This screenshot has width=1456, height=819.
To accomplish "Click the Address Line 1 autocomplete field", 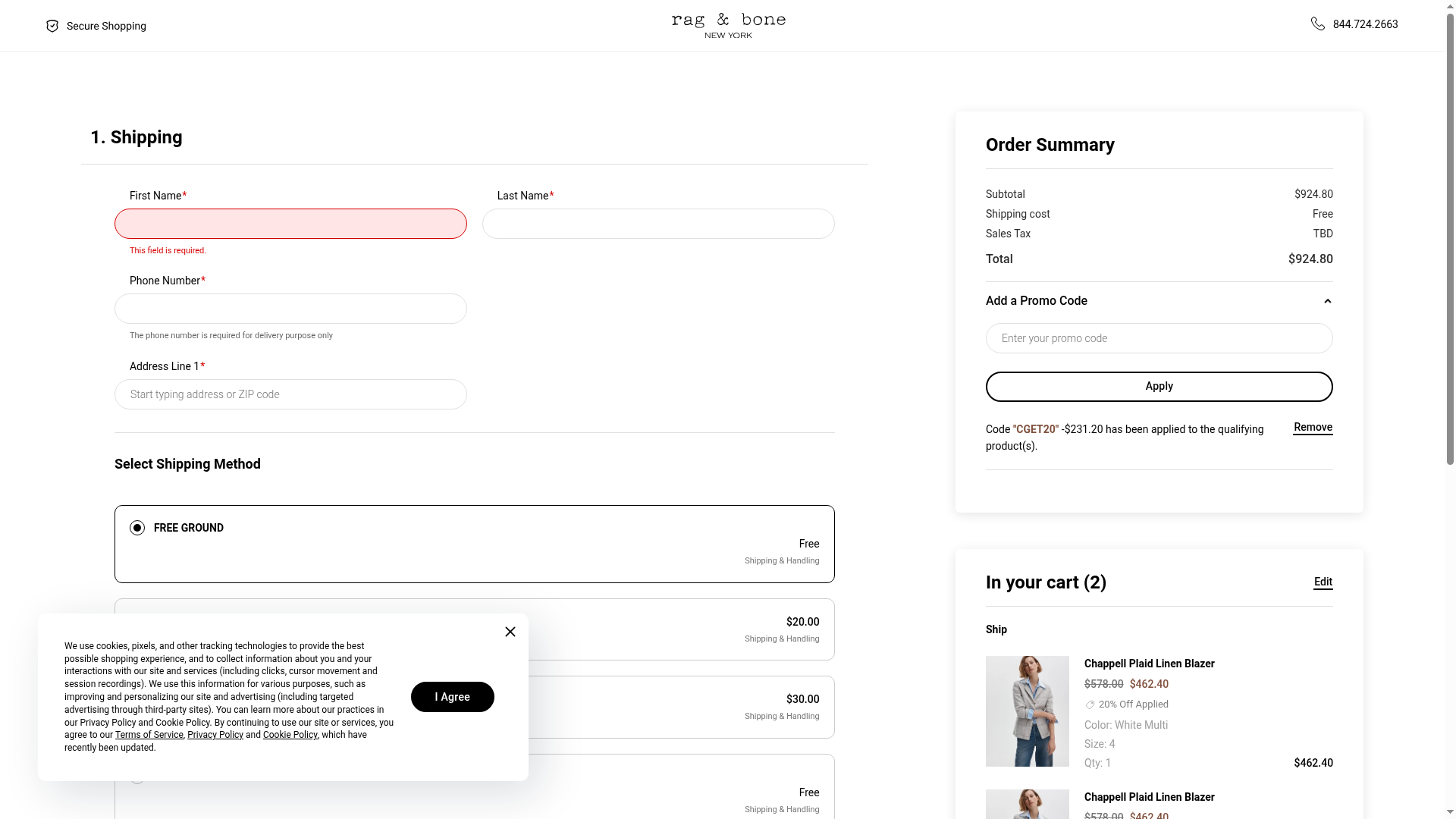I will (x=290, y=394).
